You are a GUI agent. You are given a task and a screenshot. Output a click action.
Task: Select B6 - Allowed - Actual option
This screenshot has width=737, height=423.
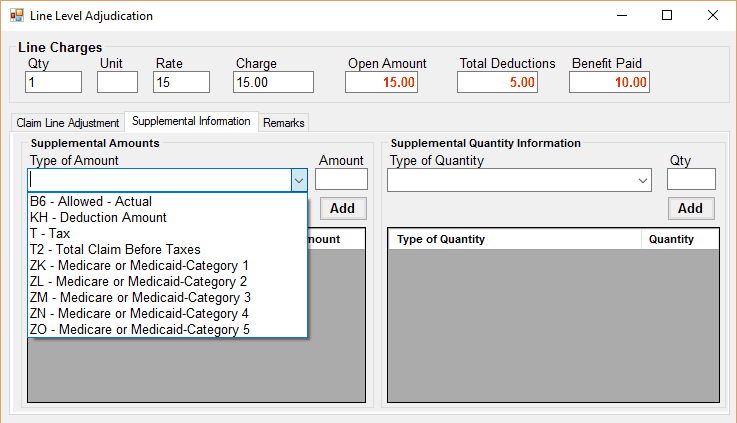(x=91, y=201)
